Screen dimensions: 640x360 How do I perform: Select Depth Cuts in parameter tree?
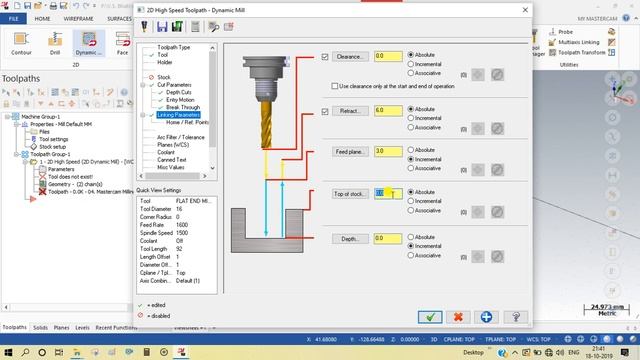[179, 92]
